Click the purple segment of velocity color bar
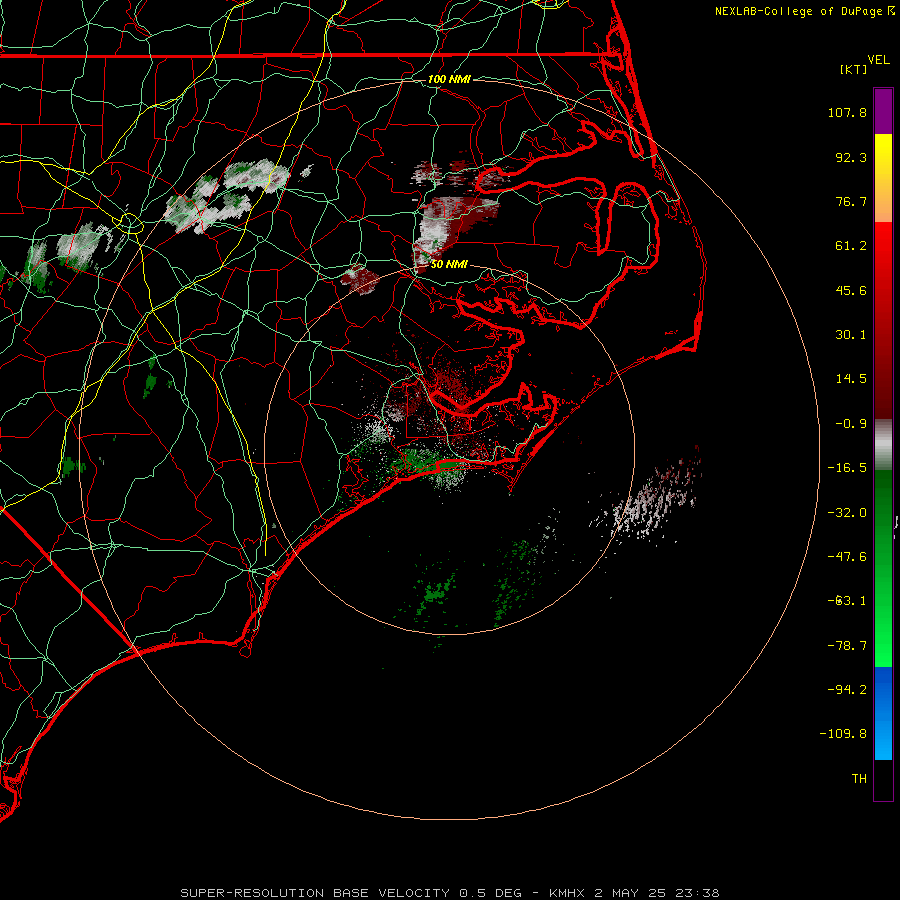This screenshot has height=900, width=900. [883, 111]
